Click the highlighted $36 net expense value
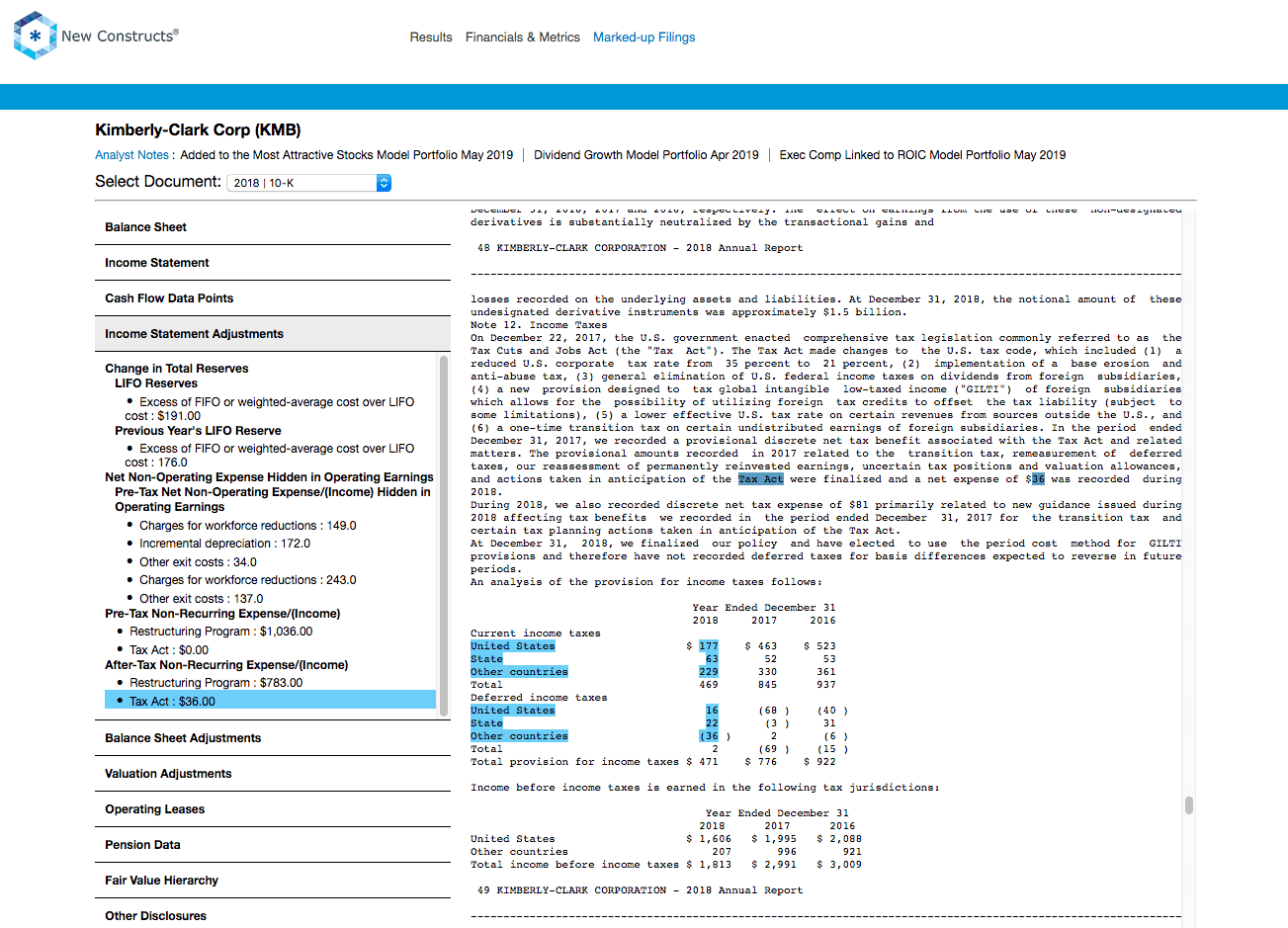 [1038, 479]
